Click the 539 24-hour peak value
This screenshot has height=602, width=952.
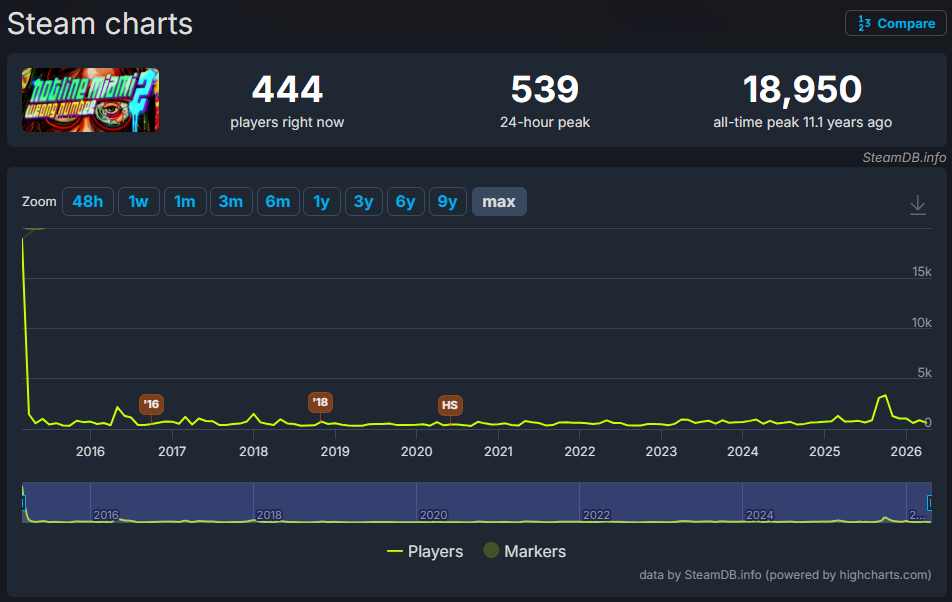545,89
